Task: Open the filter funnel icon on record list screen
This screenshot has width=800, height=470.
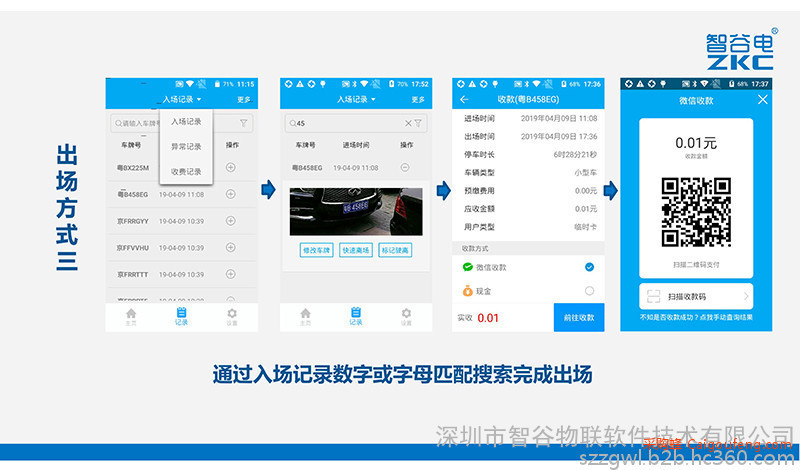Action: (243, 123)
